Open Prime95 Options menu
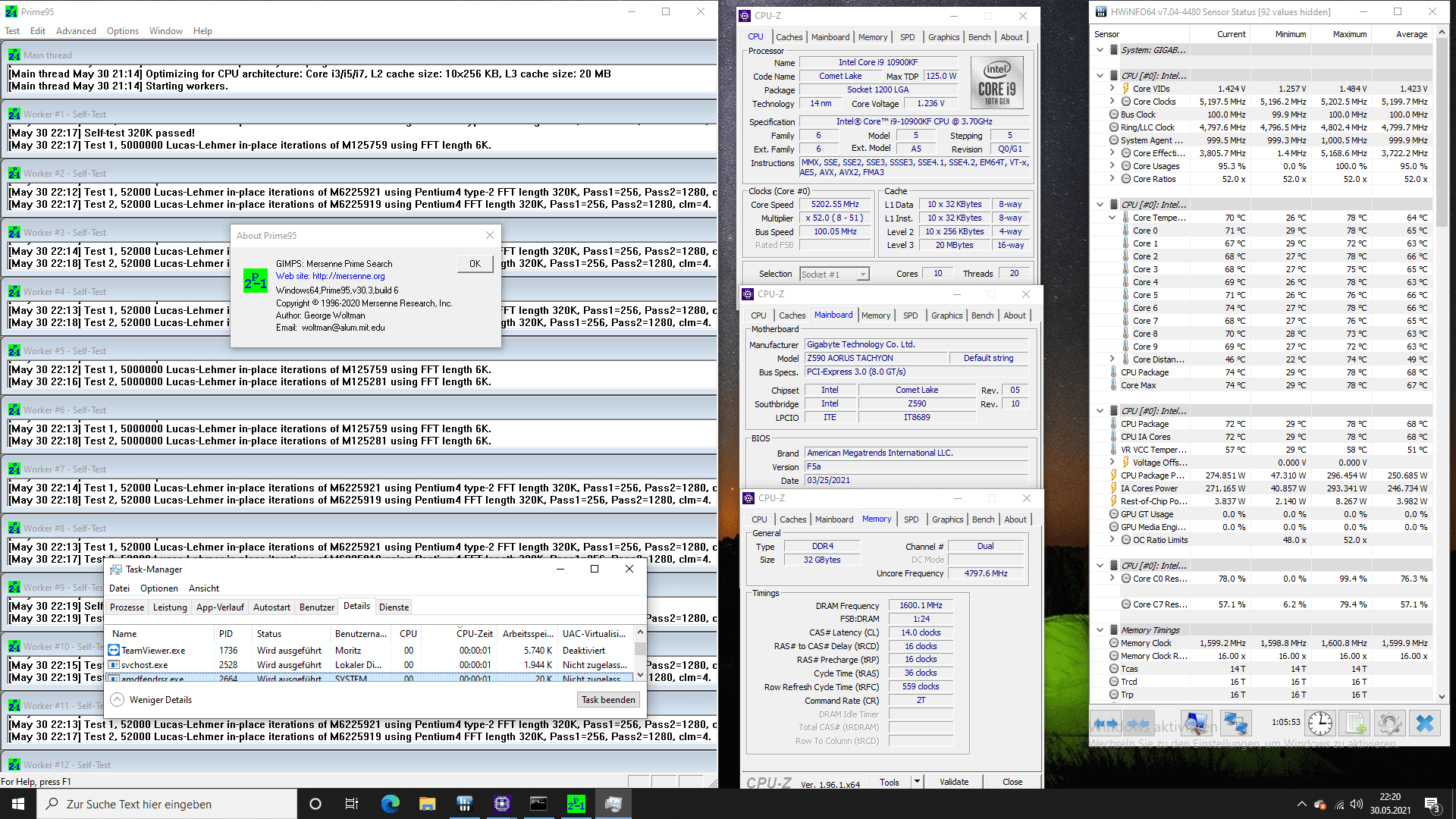The width and height of the screenshot is (1456, 819). tap(123, 31)
